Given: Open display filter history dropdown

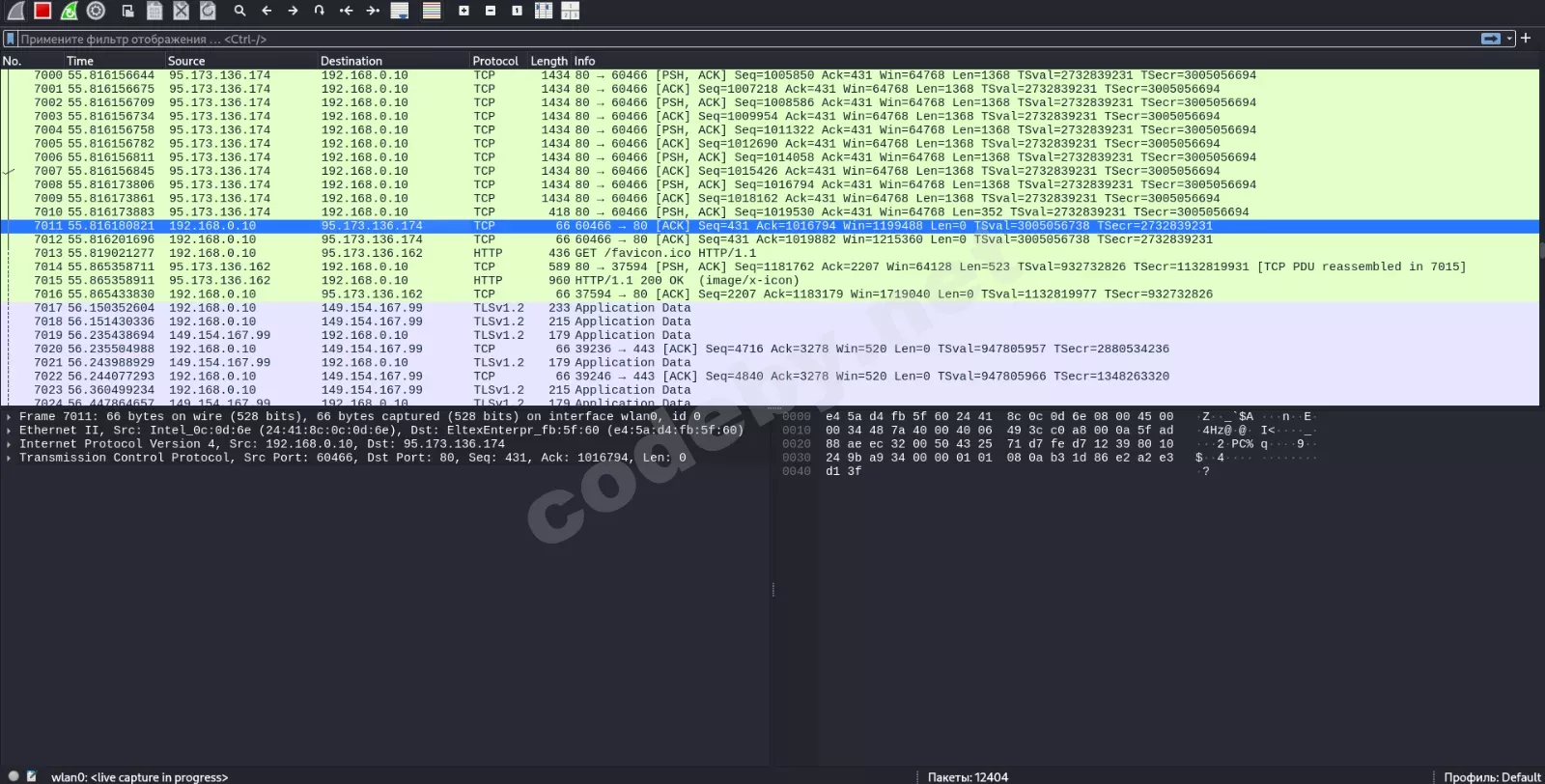Looking at the screenshot, I should click(1509, 39).
